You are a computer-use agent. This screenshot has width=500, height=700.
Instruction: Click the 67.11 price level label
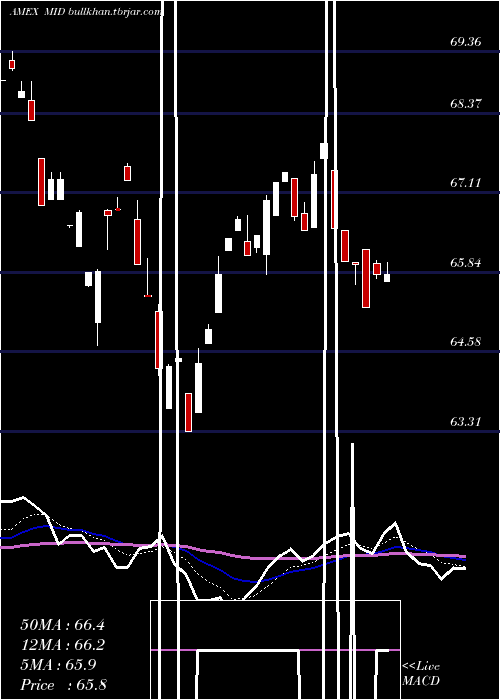466,183
